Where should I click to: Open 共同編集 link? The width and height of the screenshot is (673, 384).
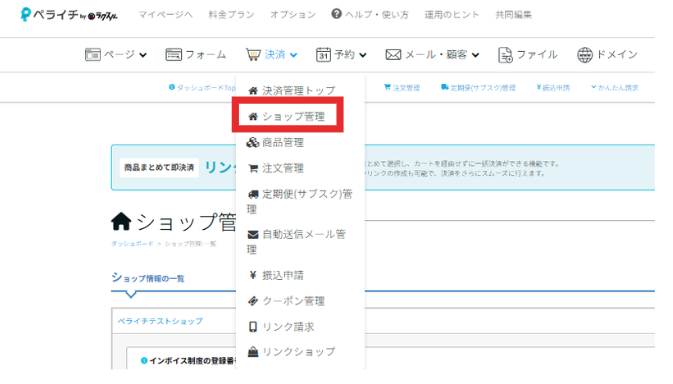[513, 15]
